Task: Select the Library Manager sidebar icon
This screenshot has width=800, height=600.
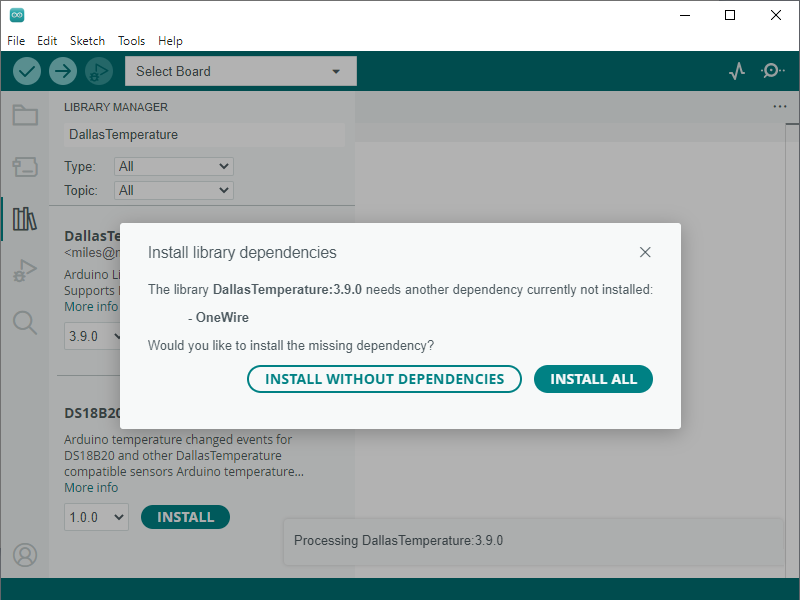Action: (25, 219)
